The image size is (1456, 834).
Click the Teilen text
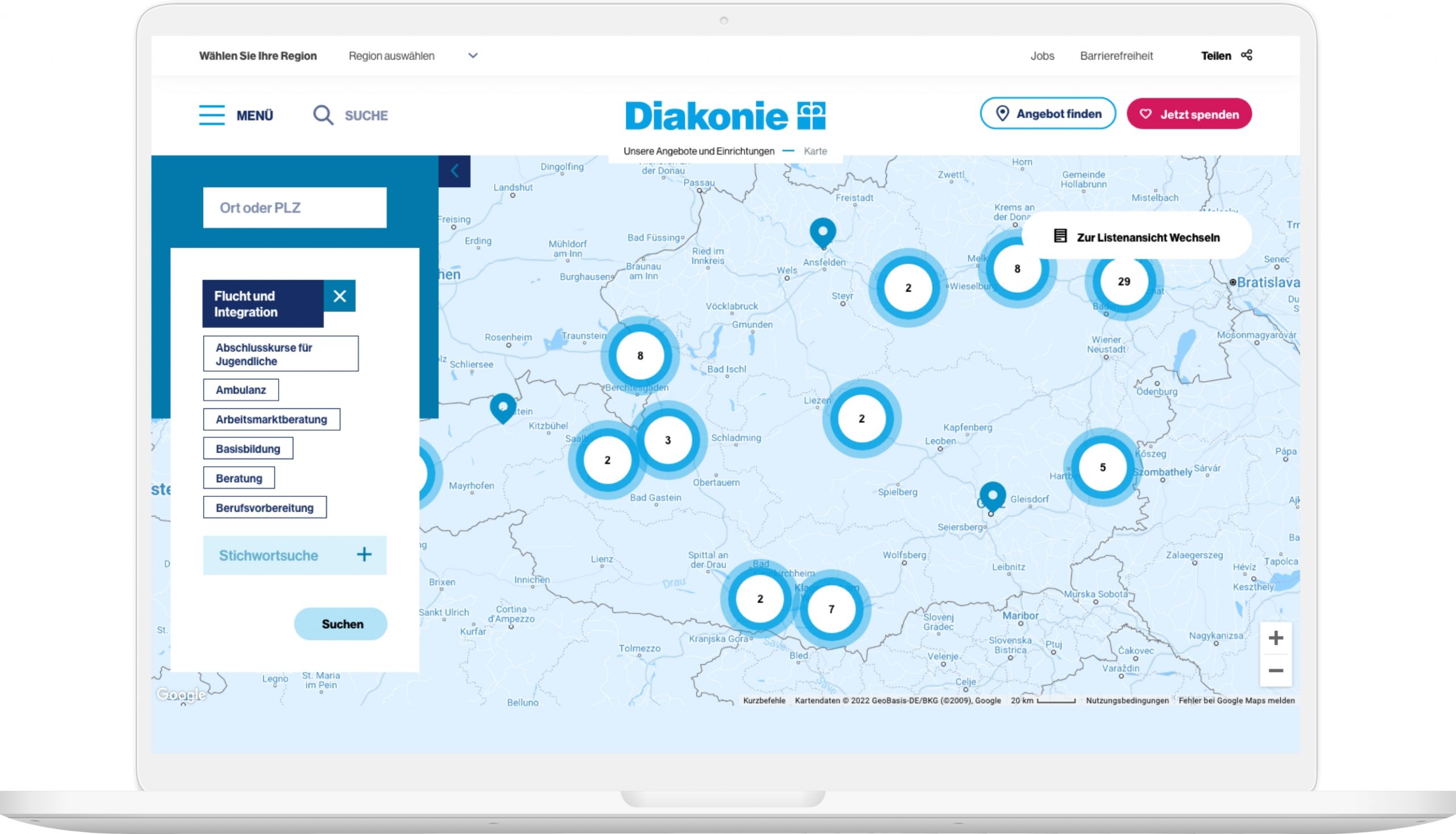click(x=1215, y=56)
